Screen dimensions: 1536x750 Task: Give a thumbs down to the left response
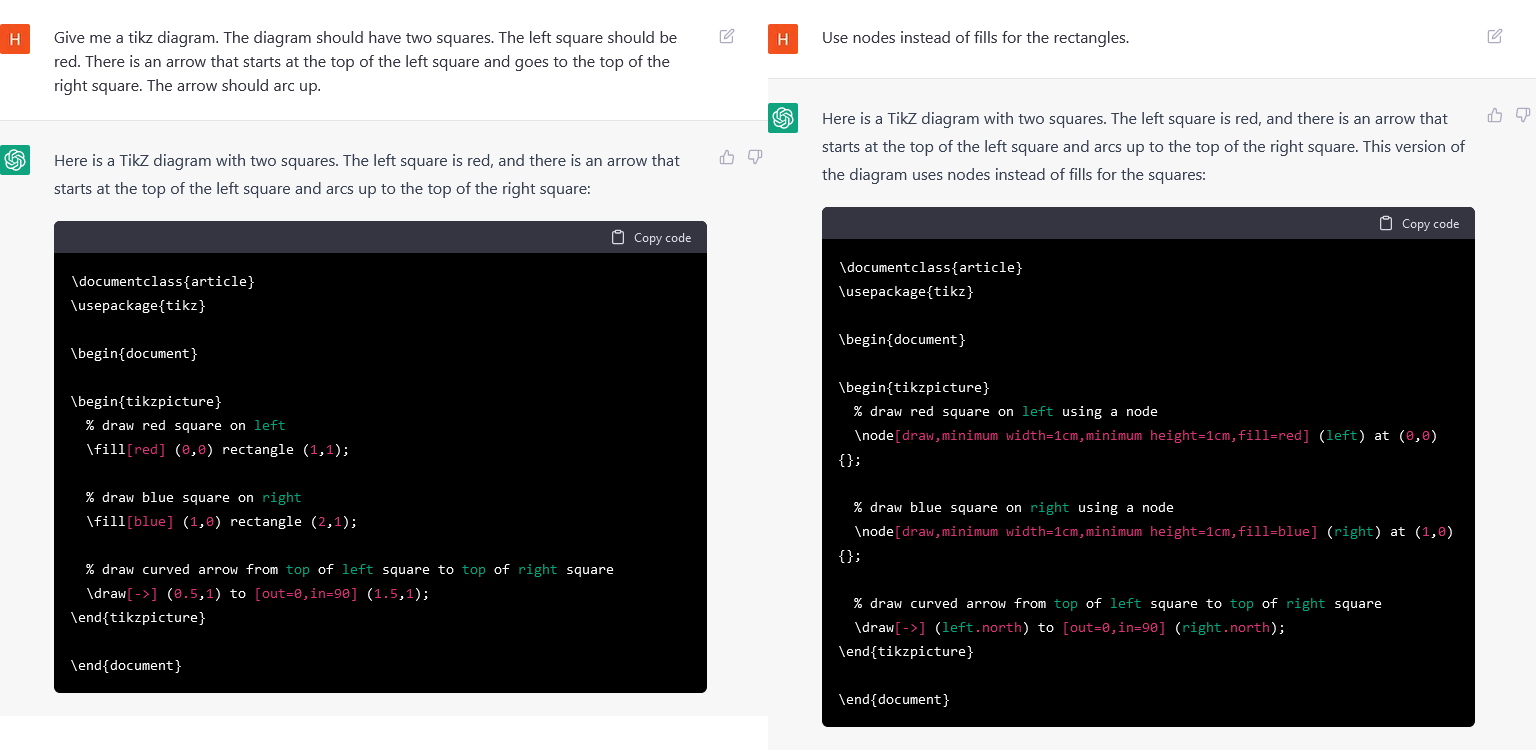point(755,157)
